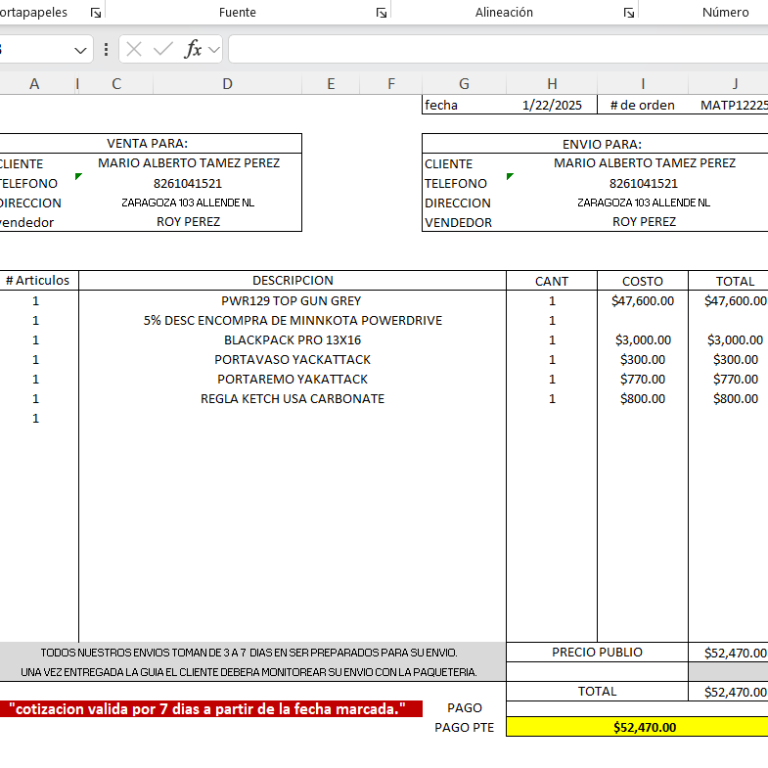Click the confirm entry checkmark icon
This screenshot has height=768, width=768.
[x=163, y=49]
